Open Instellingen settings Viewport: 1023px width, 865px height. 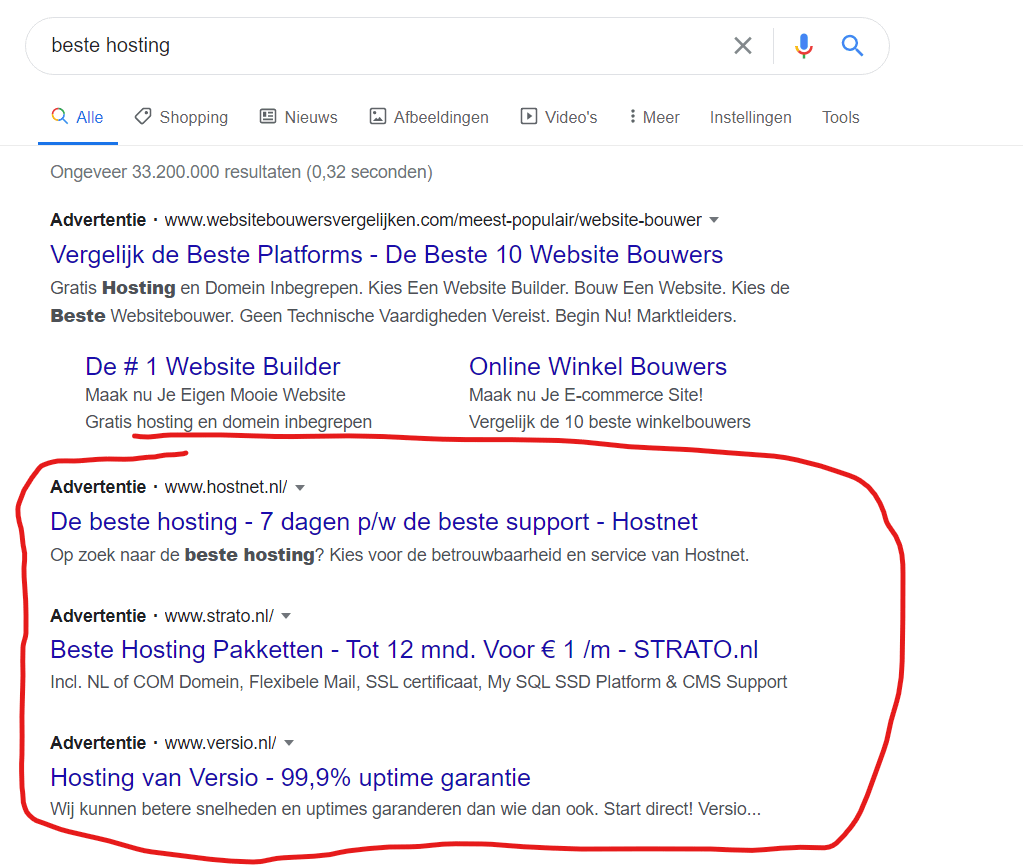pyautogui.click(x=750, y=117)
